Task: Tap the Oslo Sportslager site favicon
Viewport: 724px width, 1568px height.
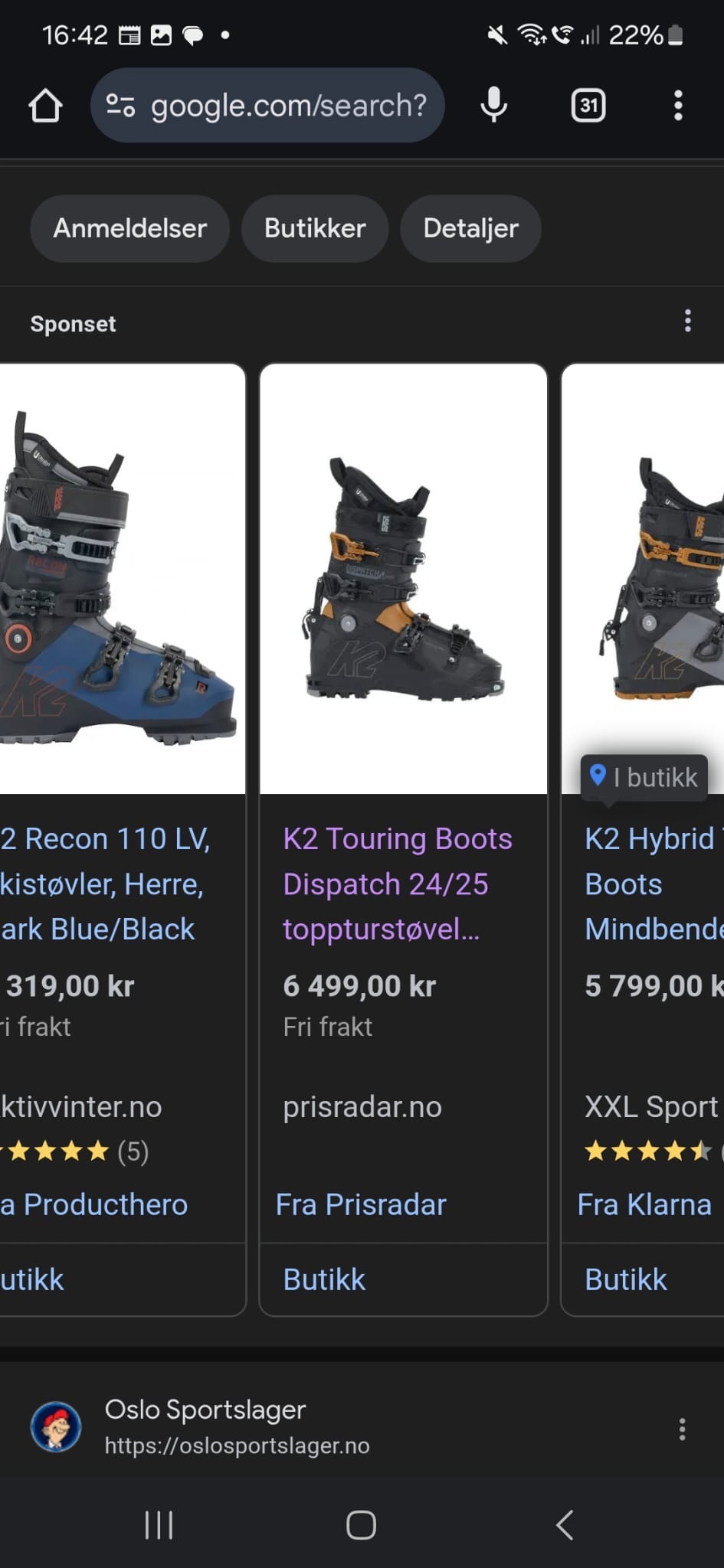Action: click(56, 1427)
